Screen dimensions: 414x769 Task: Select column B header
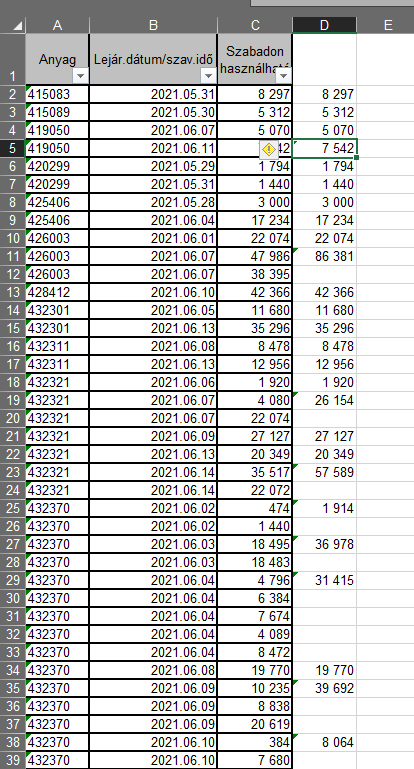tap(154, 25)
